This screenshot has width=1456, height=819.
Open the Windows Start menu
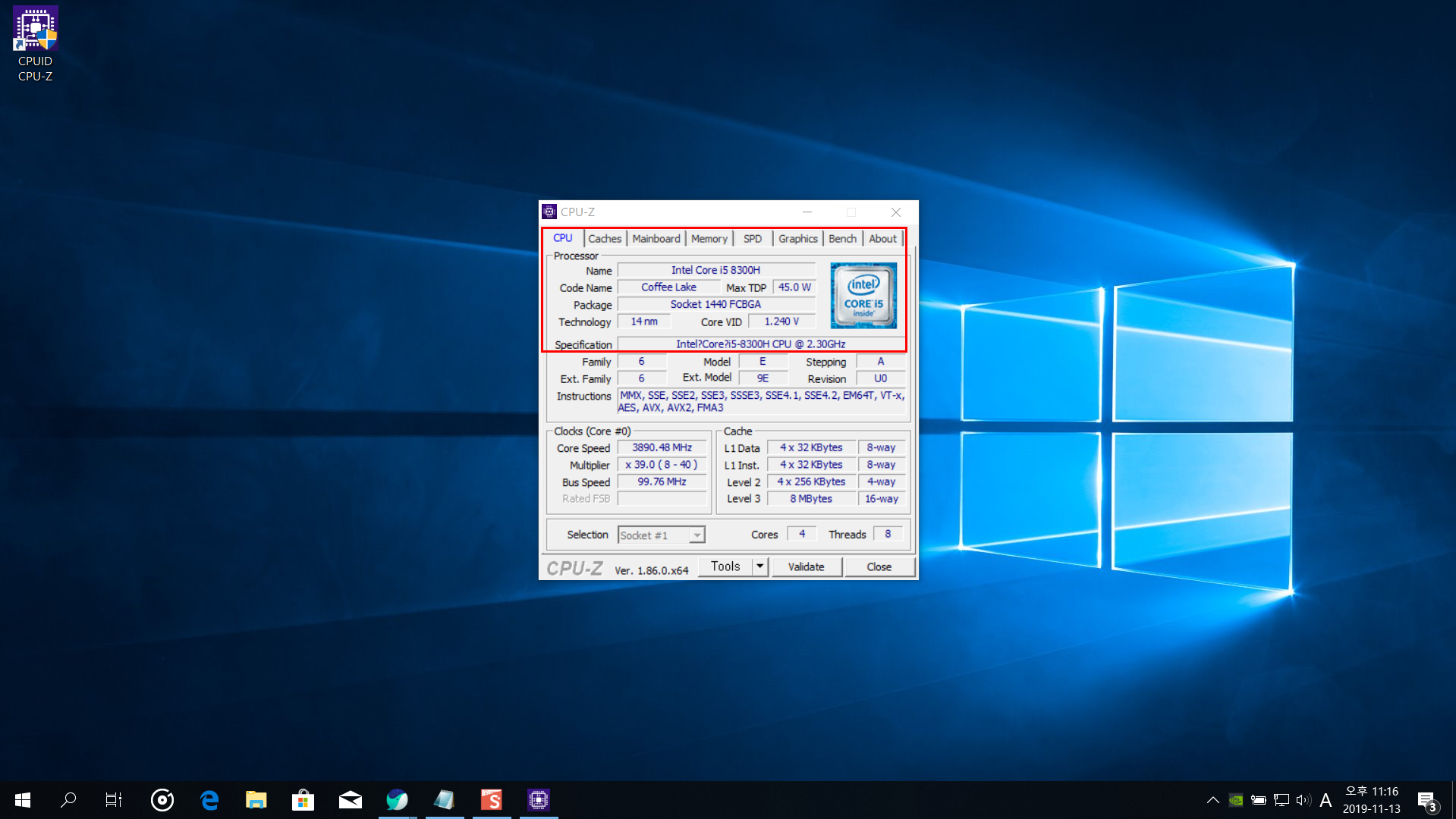pyautogui.click(x=23, y=799)
